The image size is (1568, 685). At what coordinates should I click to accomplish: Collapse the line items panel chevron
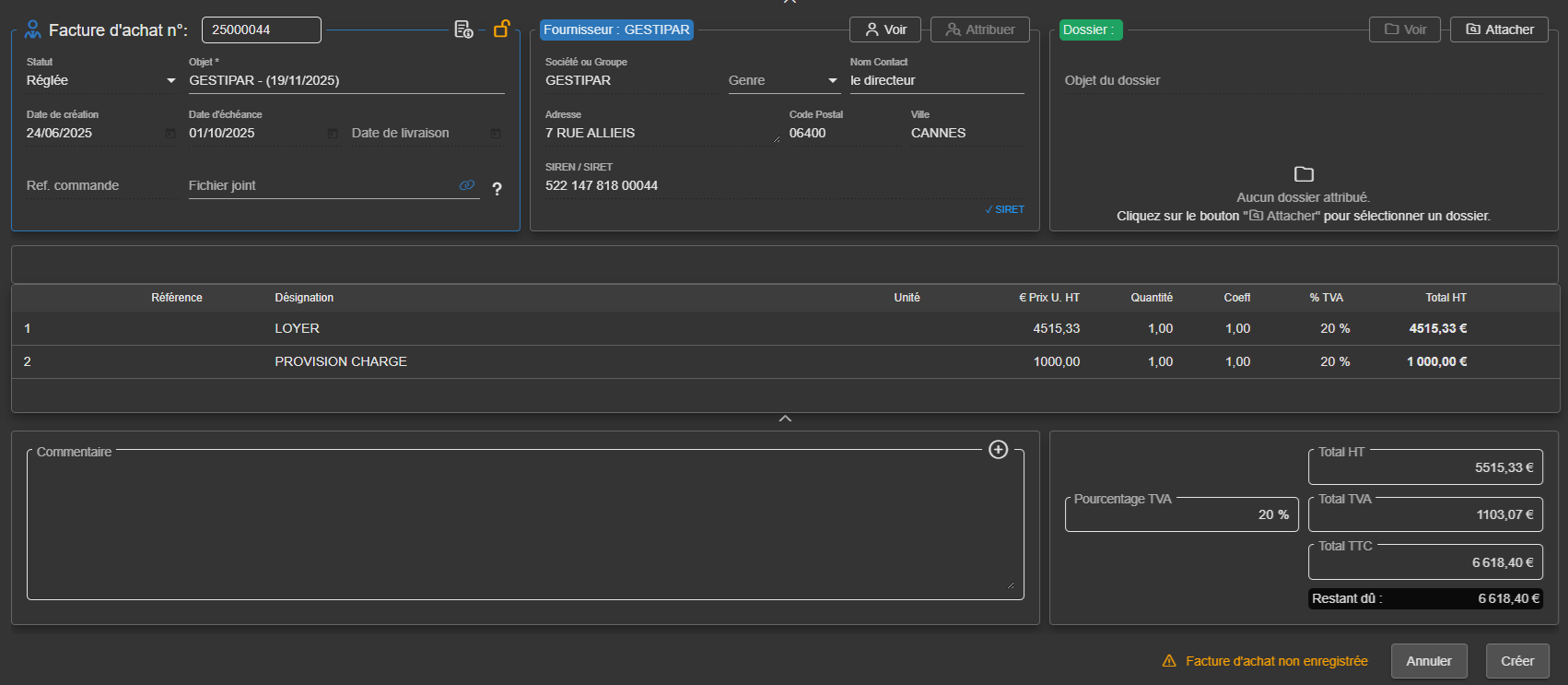click(785, 419)
